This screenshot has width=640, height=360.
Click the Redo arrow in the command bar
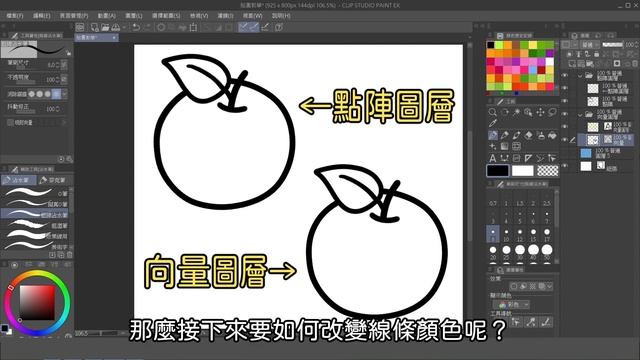coord(147,27)
